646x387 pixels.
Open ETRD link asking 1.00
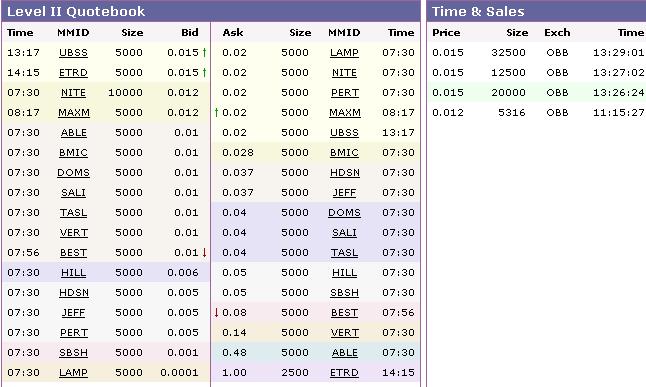[x=344, y=373]
